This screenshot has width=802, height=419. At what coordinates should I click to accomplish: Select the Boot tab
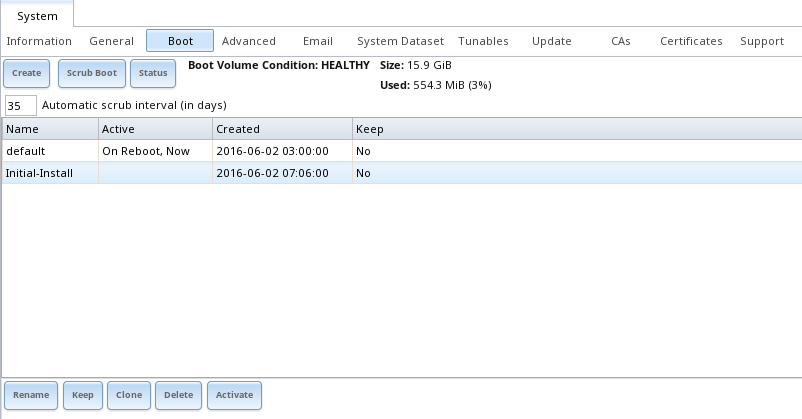[180, 41]
